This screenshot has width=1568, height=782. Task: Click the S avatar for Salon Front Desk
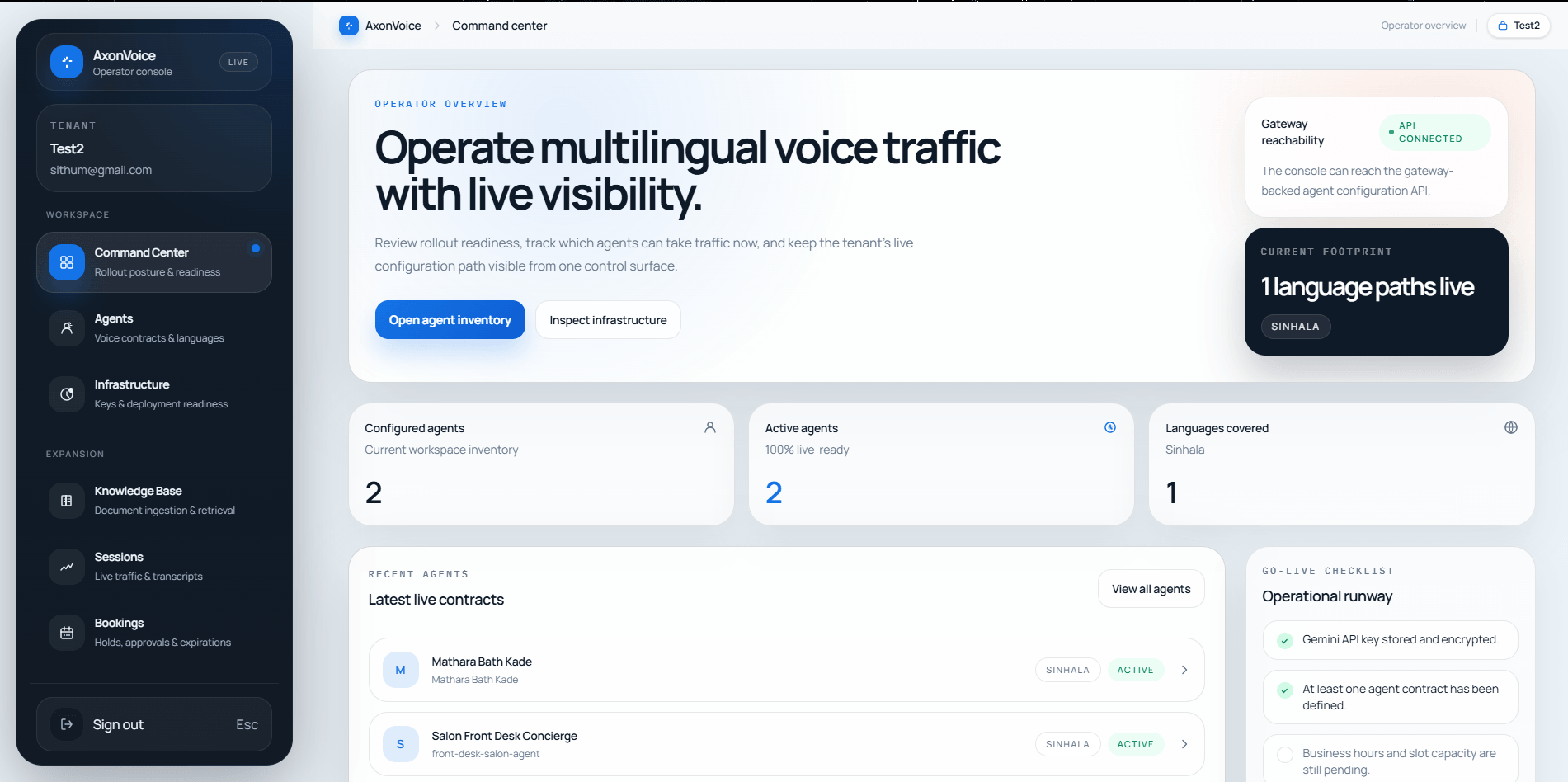[x=401, y=744]
